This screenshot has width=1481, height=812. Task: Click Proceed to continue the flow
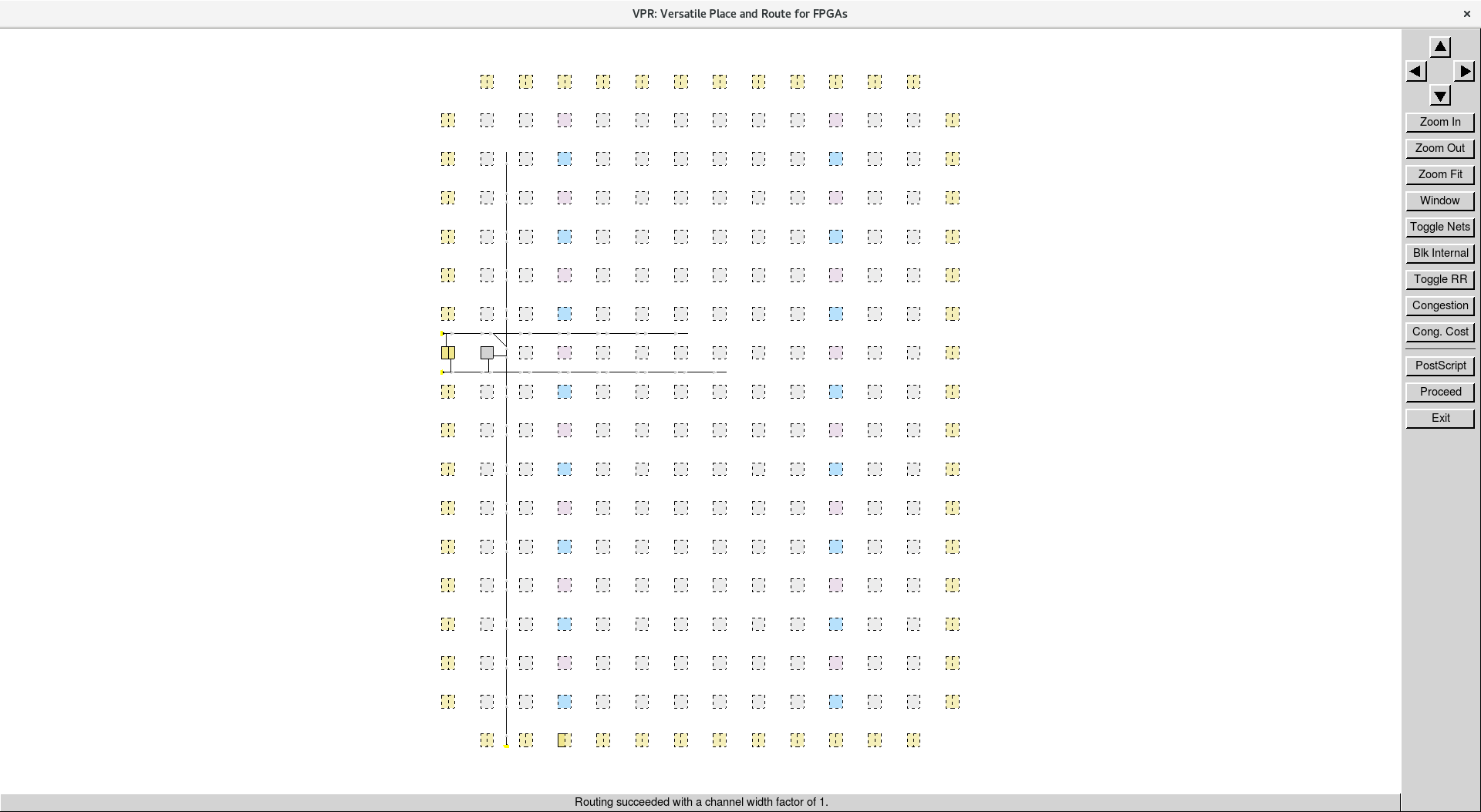coord(1440,392)
